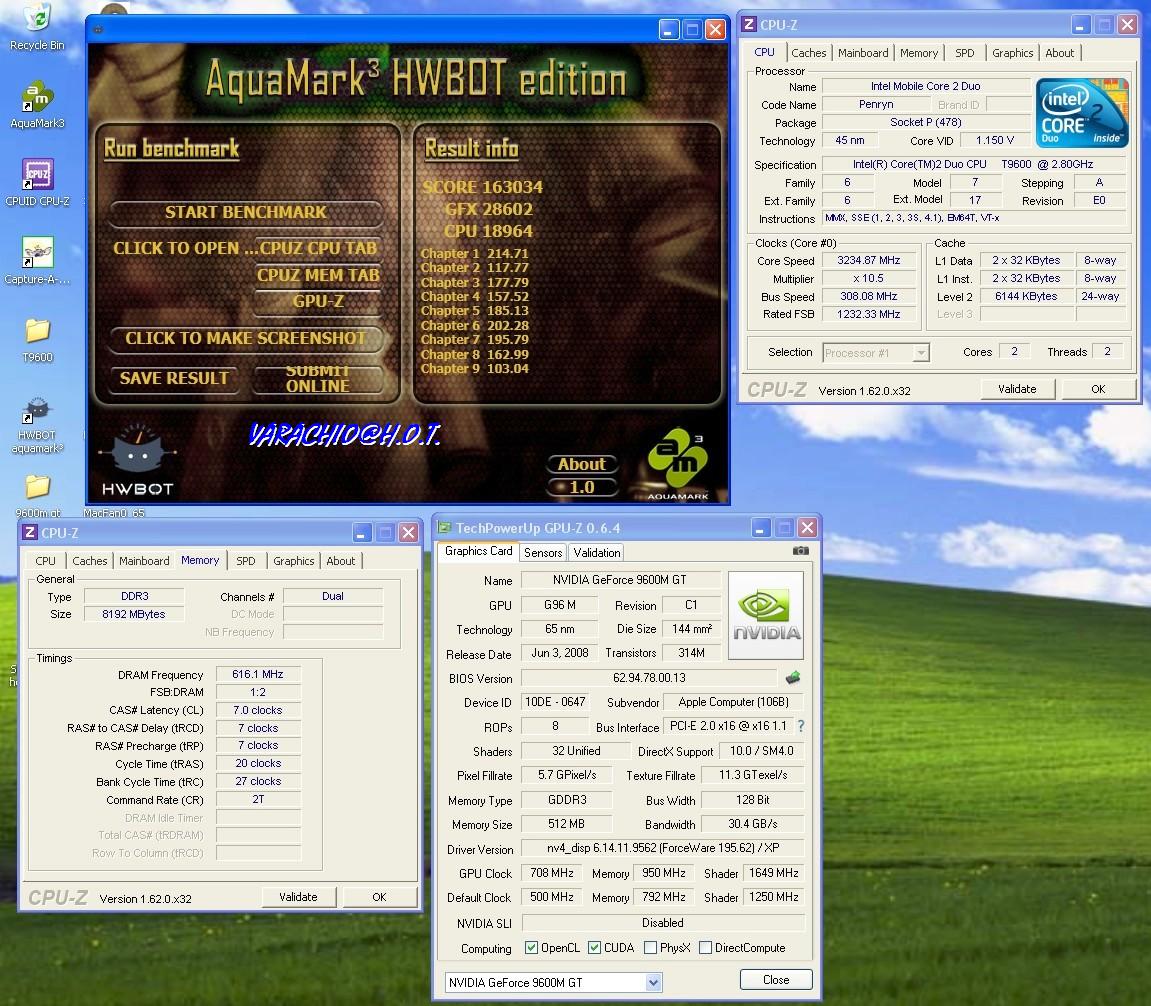Viewport: 1151px width, 1006px height.
Task: Toggle the PhysX checkbox
Action: point(650,947)
